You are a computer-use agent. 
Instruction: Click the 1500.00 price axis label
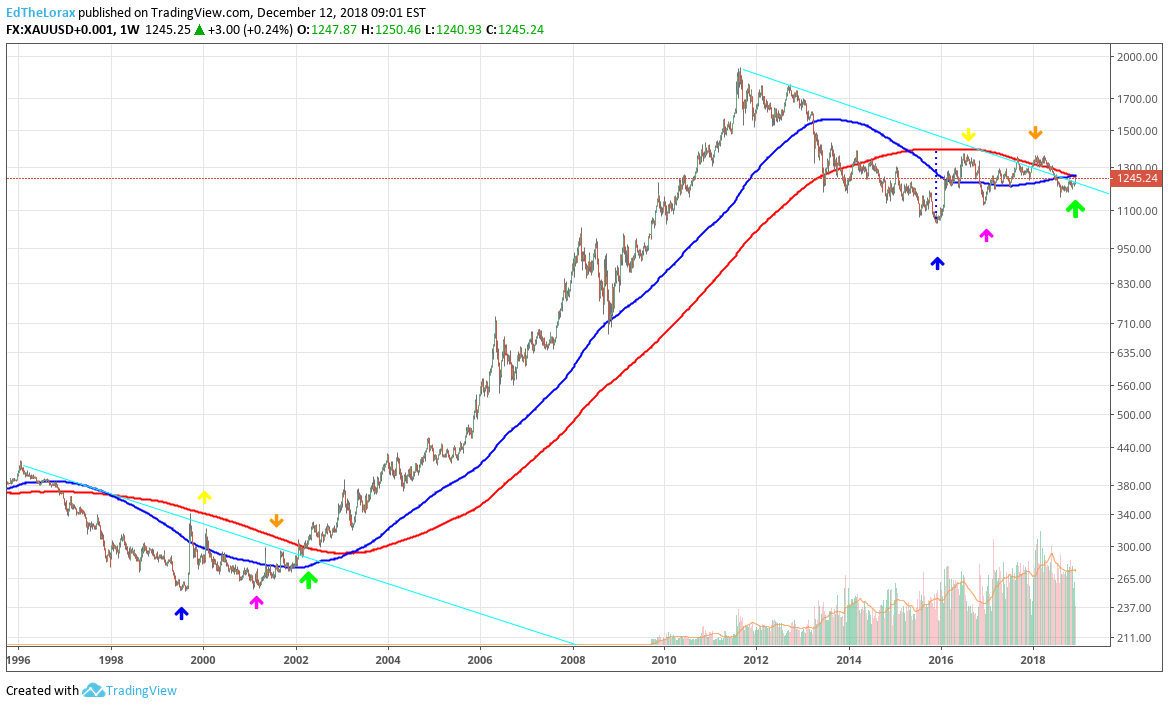click(1137, 131)
